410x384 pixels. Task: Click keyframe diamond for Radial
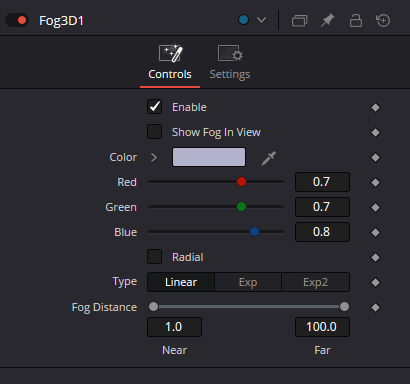[375, 257]
